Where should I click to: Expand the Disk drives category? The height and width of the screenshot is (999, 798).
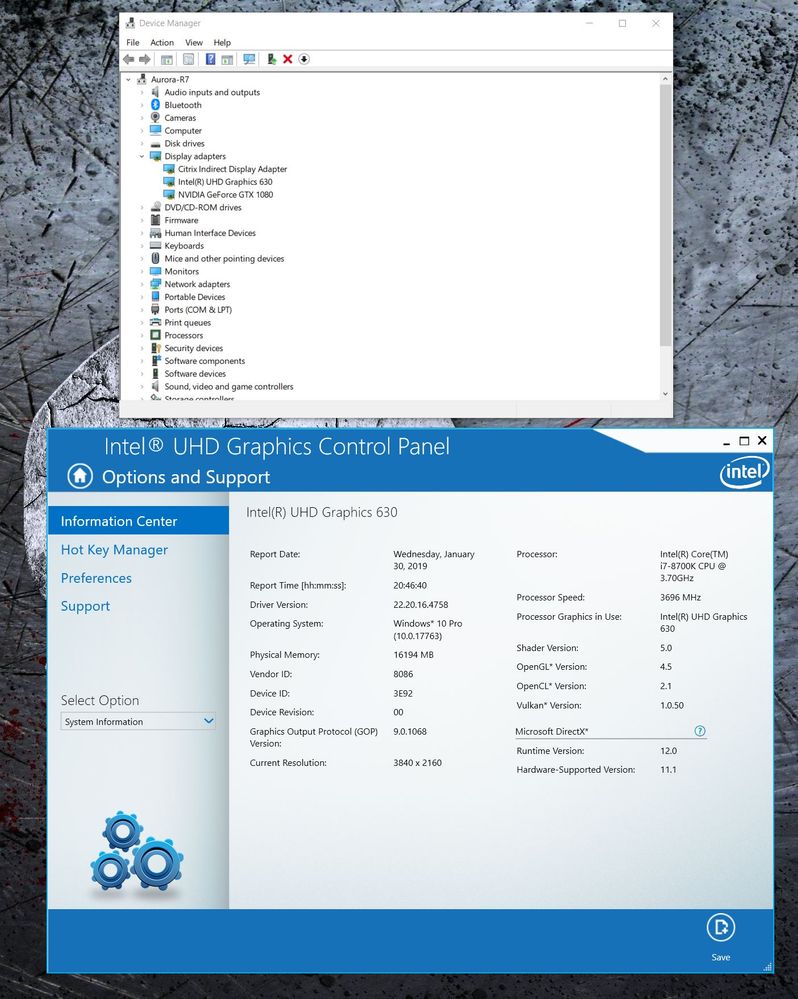(142, 143)
